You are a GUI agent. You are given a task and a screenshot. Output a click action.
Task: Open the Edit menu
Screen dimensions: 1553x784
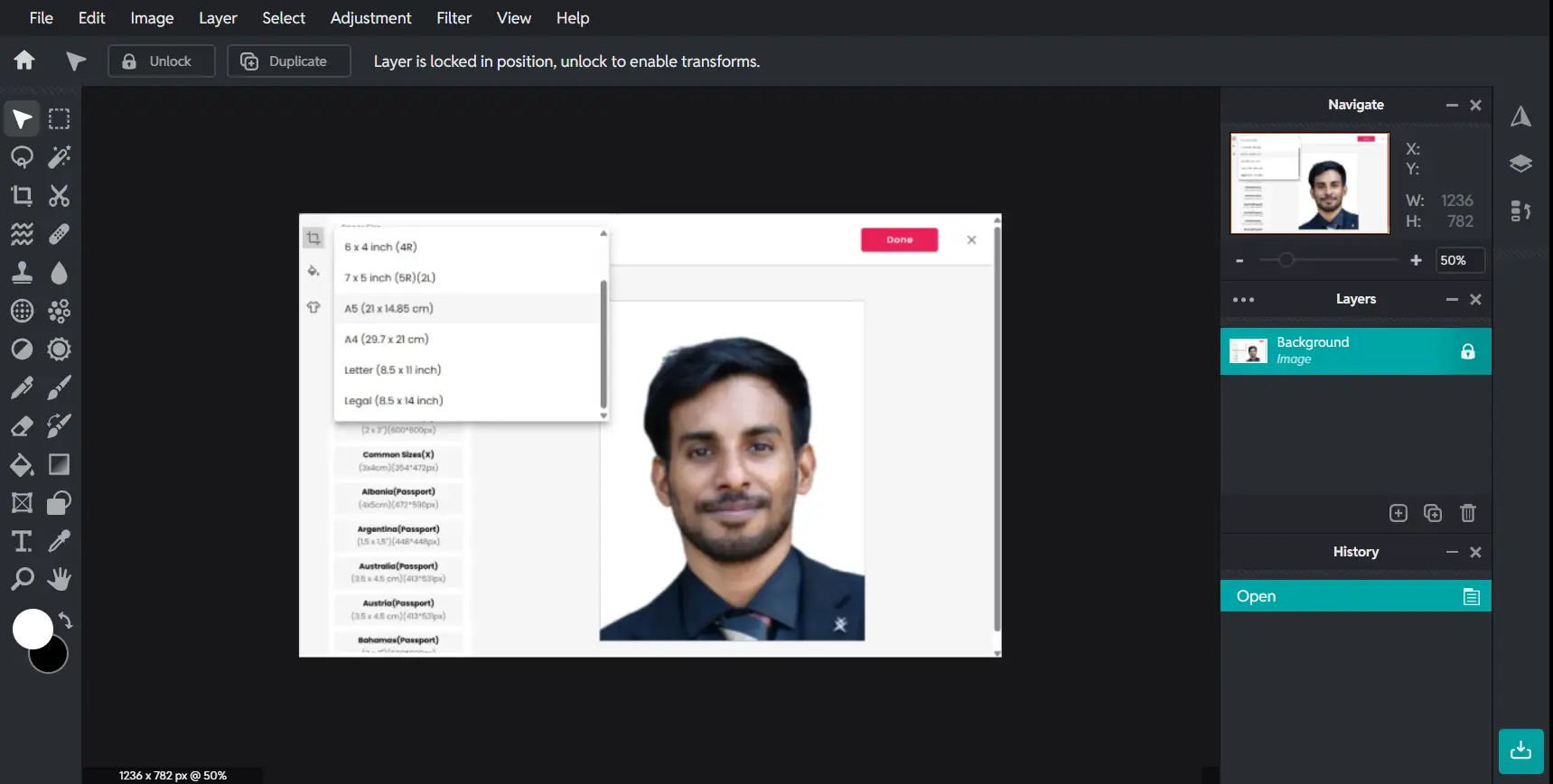tap(91, 18)
